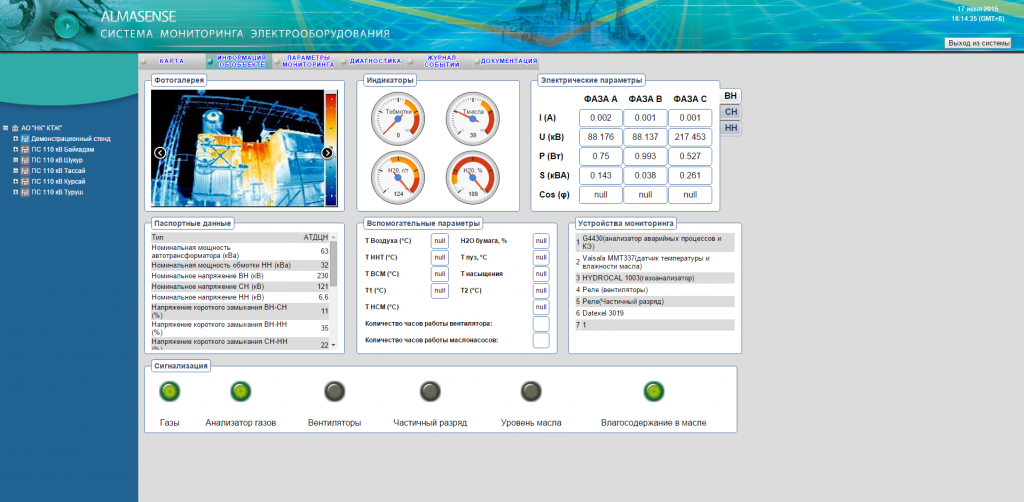Click the Т Воздуха value field

440,241
